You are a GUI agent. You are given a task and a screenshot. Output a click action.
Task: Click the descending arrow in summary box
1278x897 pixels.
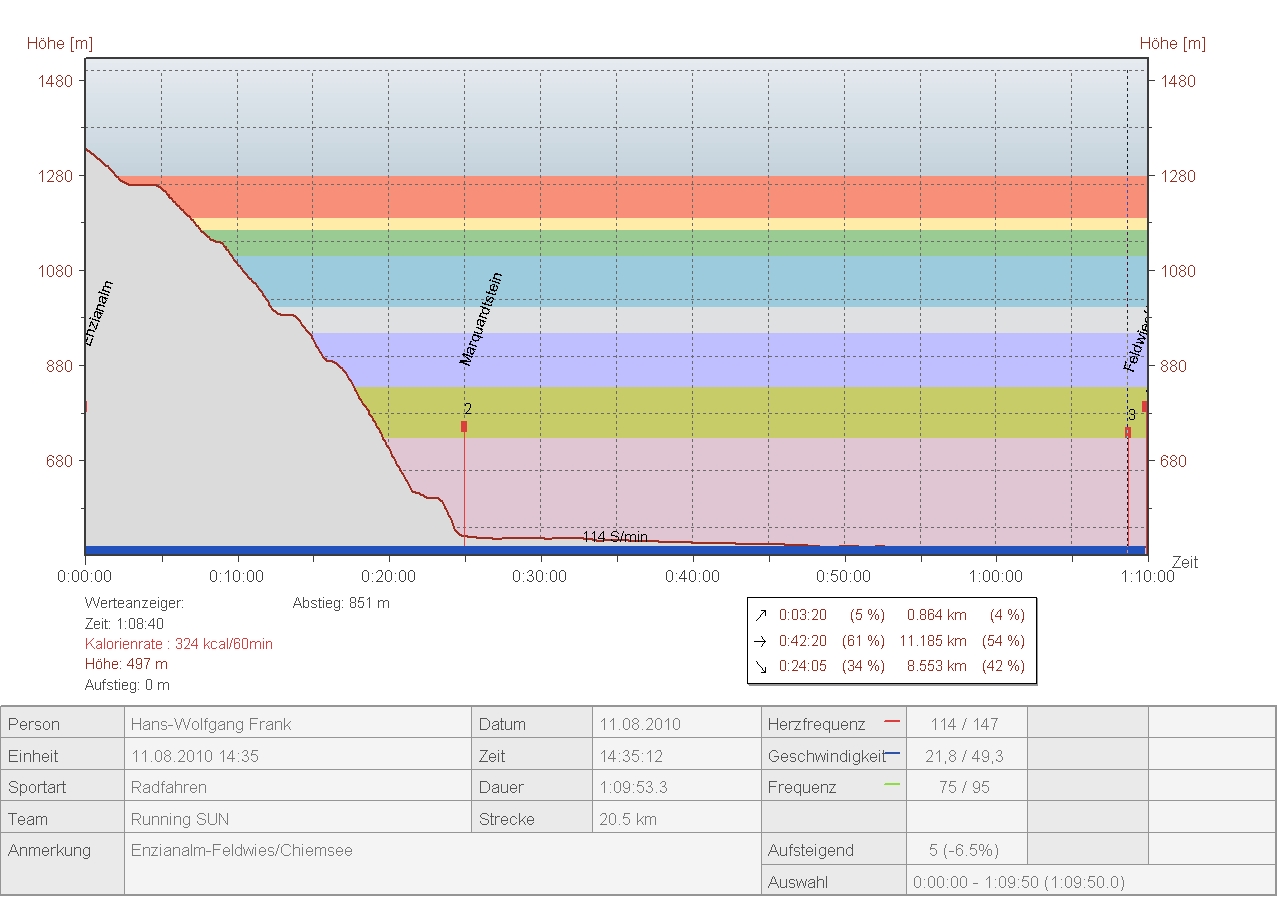coord(761,666)
